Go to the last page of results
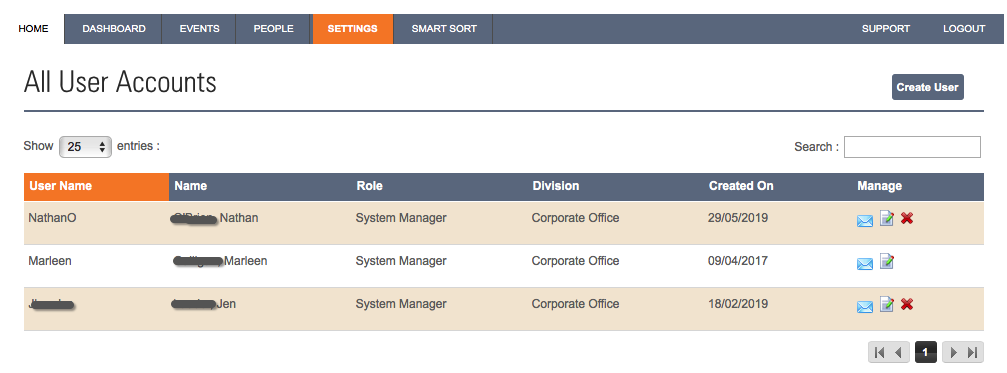This screenshot has height=373, width=1007. [973, 352]
